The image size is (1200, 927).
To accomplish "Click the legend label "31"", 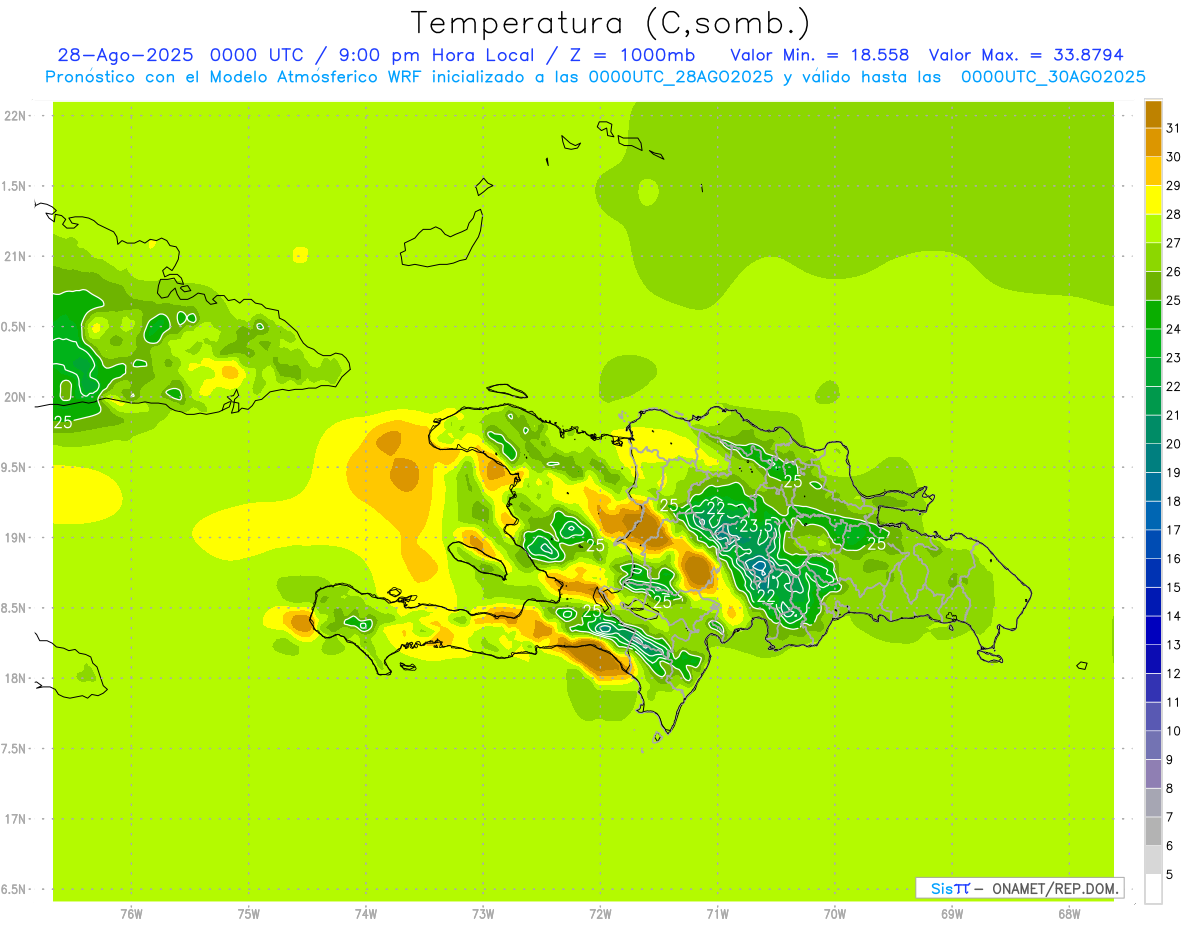I will [1174, 128].
